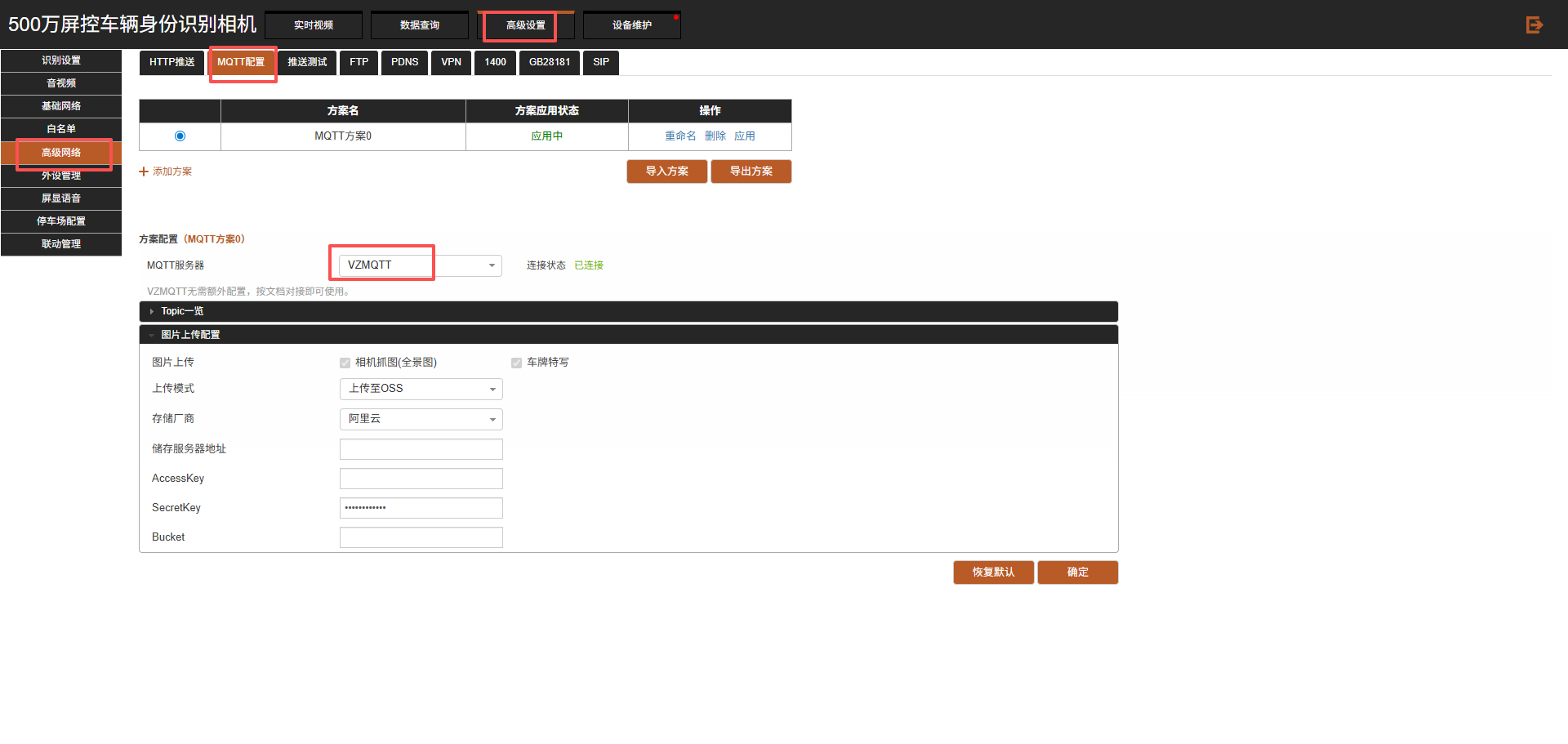Screen dimensions: 1568x744
Task: Switch to the MQTT配置 tab
Action: click(x=241, y=62)
